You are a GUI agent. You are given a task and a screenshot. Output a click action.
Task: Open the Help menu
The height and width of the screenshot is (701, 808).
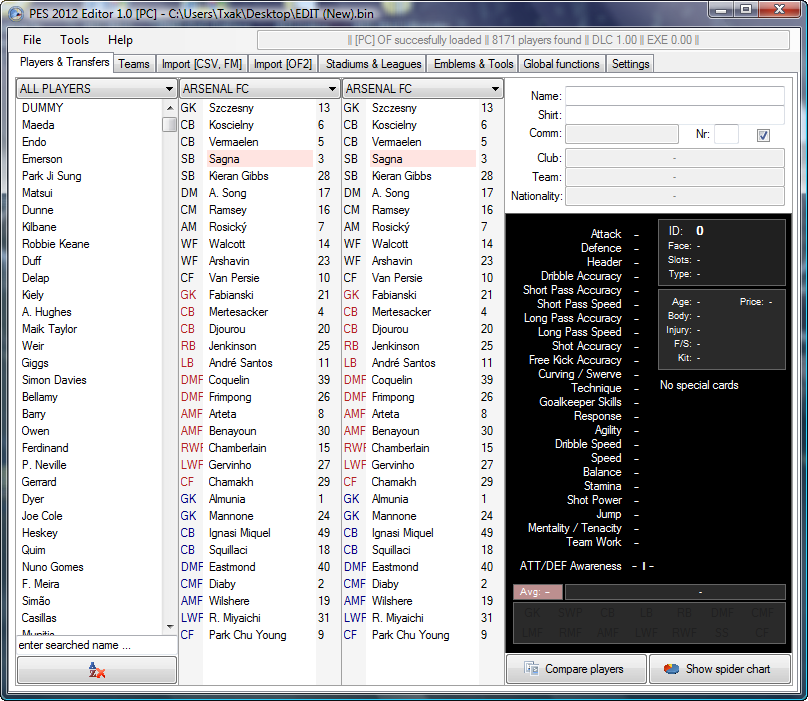tap(120, 40)
